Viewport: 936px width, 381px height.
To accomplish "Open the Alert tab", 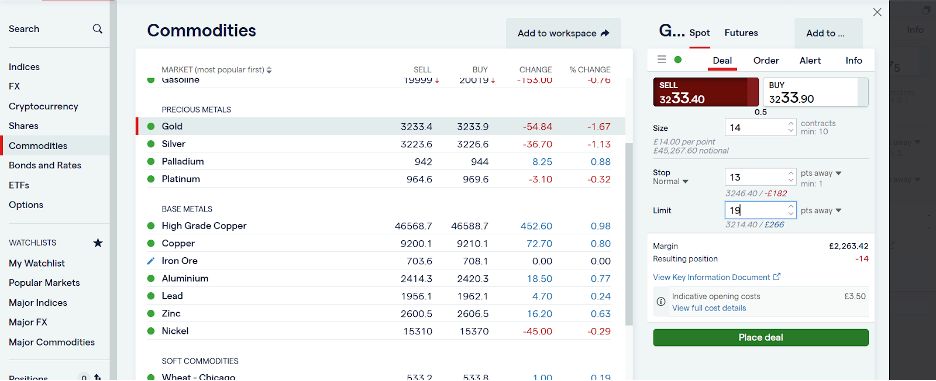I will pos(810,60).
